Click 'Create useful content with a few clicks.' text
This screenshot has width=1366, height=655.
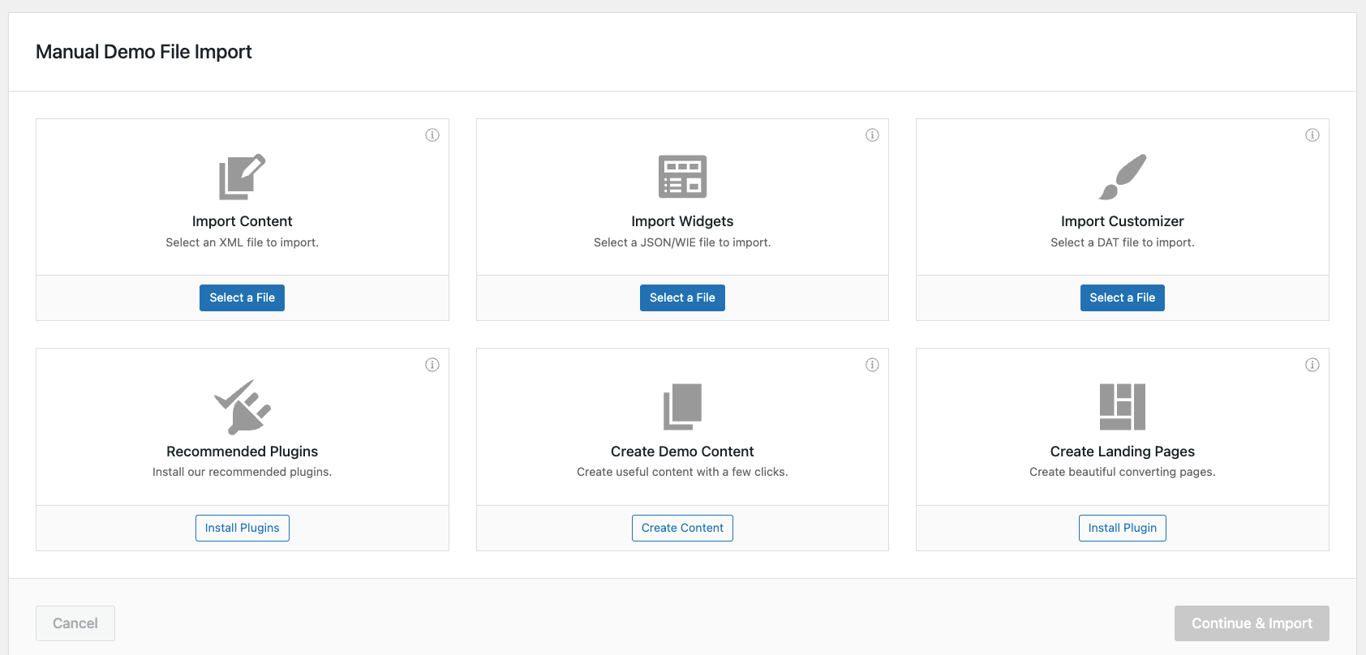[x=682, y=472]
